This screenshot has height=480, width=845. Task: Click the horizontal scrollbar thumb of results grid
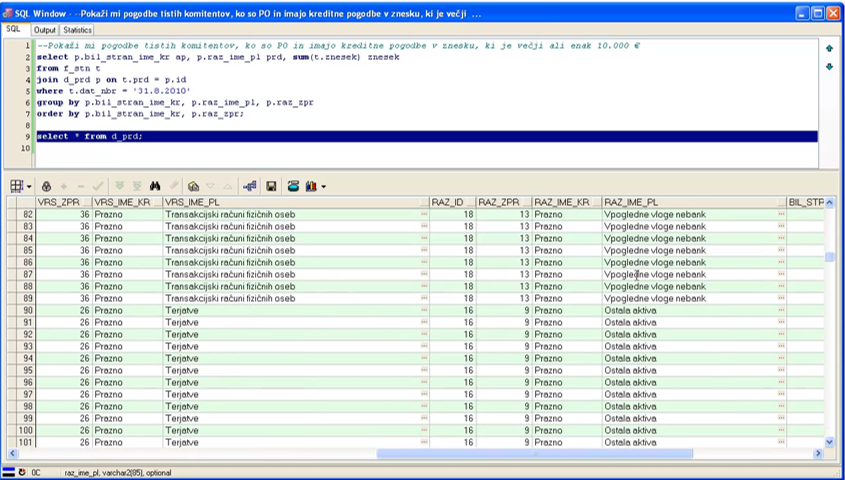[534, 453]
